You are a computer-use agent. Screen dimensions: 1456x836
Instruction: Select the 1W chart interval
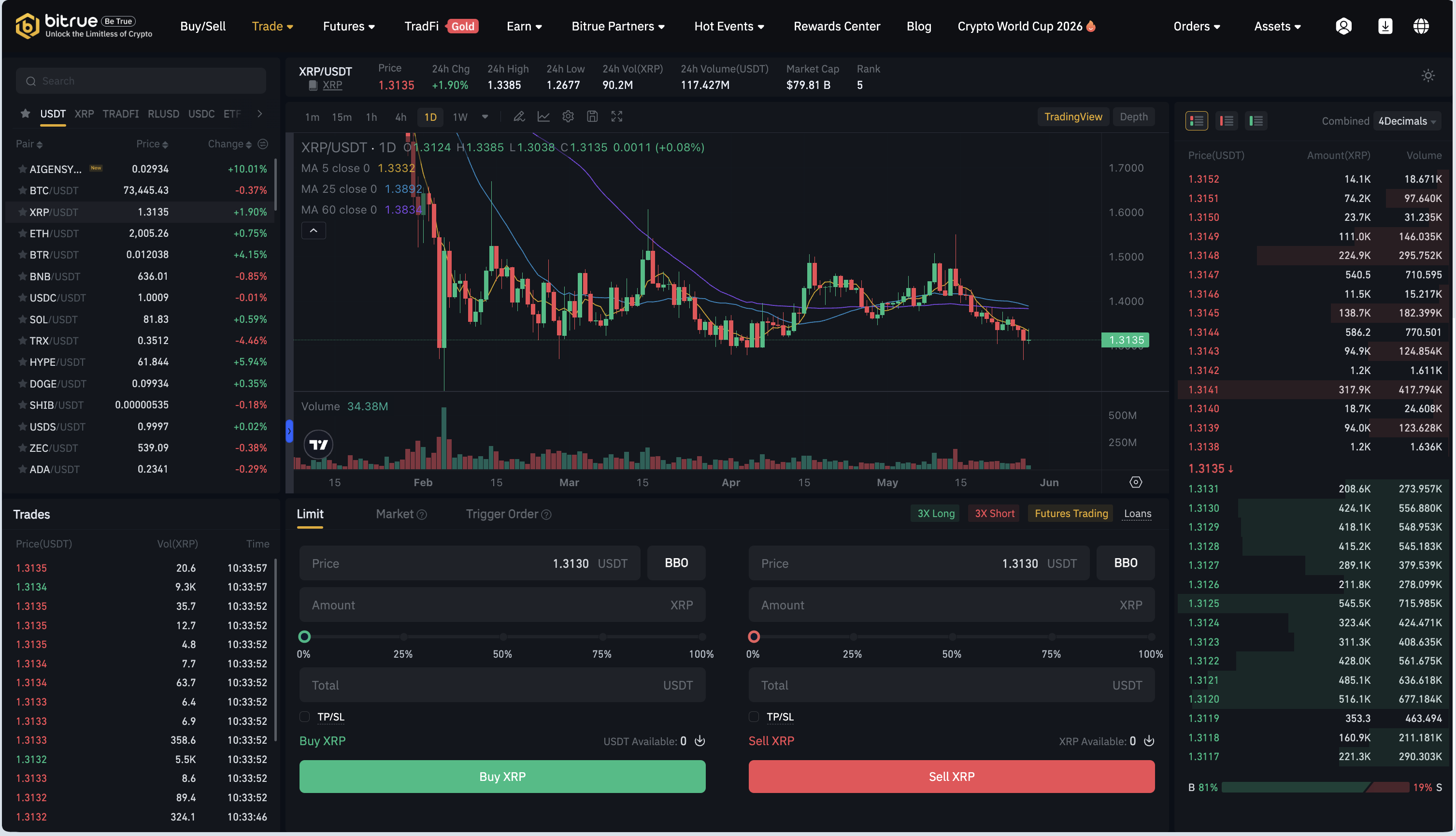[460, 117]
